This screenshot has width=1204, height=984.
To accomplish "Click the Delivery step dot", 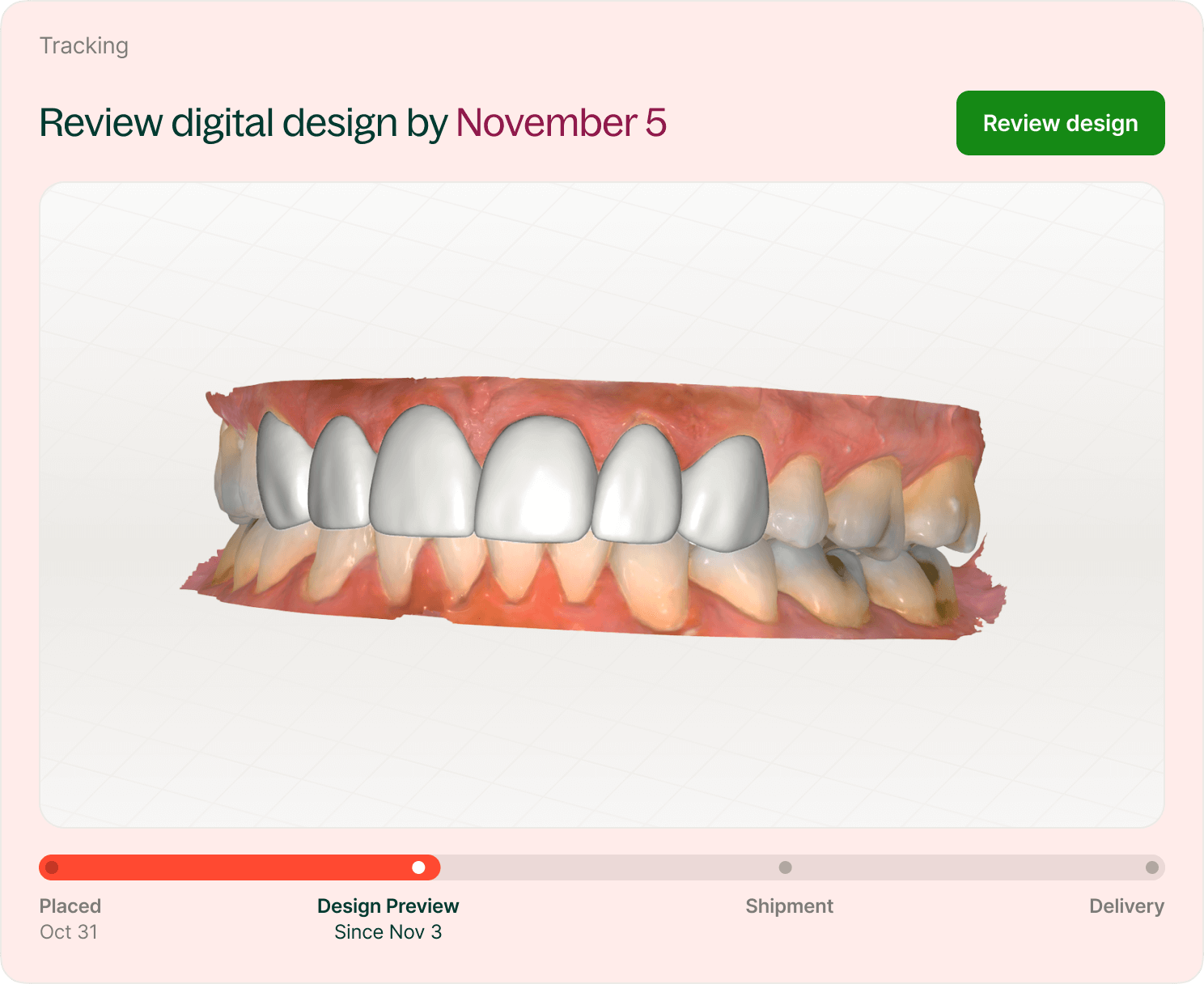I will click(1152, 867).
